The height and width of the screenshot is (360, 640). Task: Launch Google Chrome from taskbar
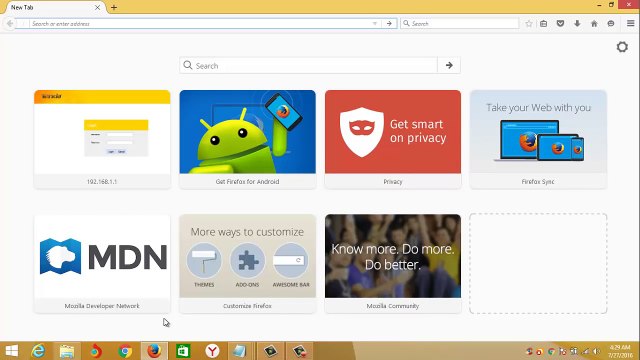125,351
